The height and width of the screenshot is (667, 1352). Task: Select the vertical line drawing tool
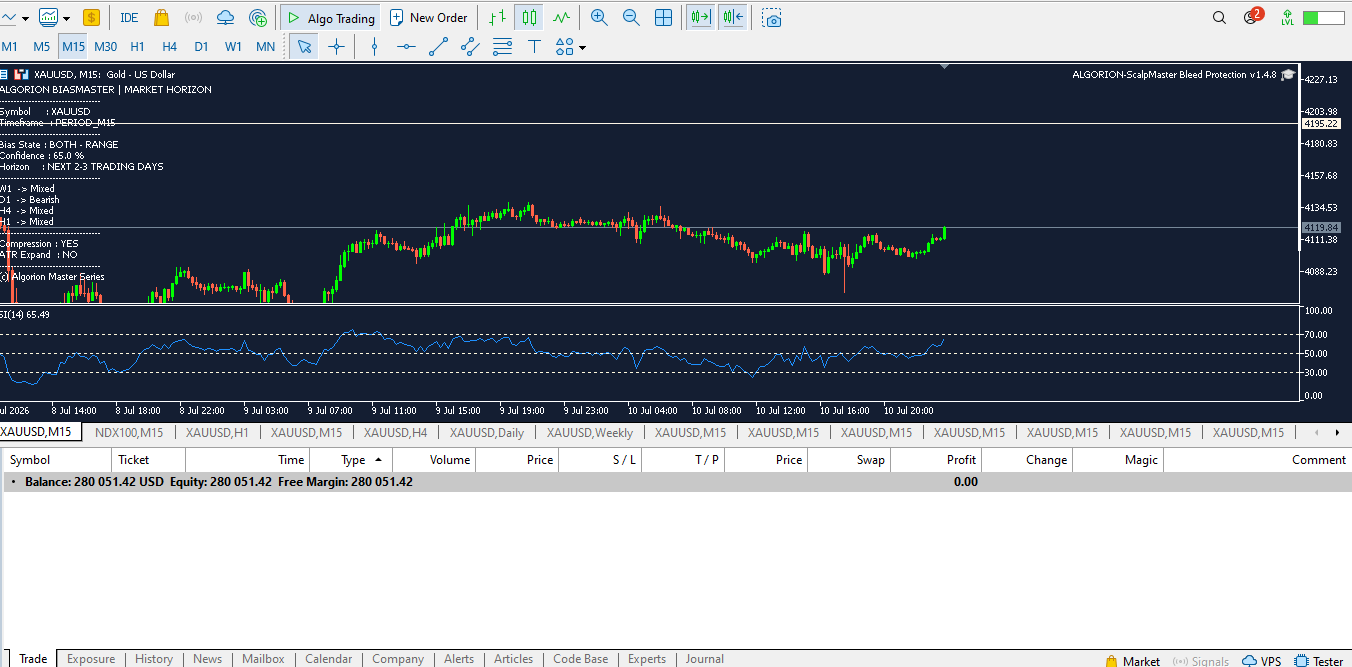pos(374,46)
